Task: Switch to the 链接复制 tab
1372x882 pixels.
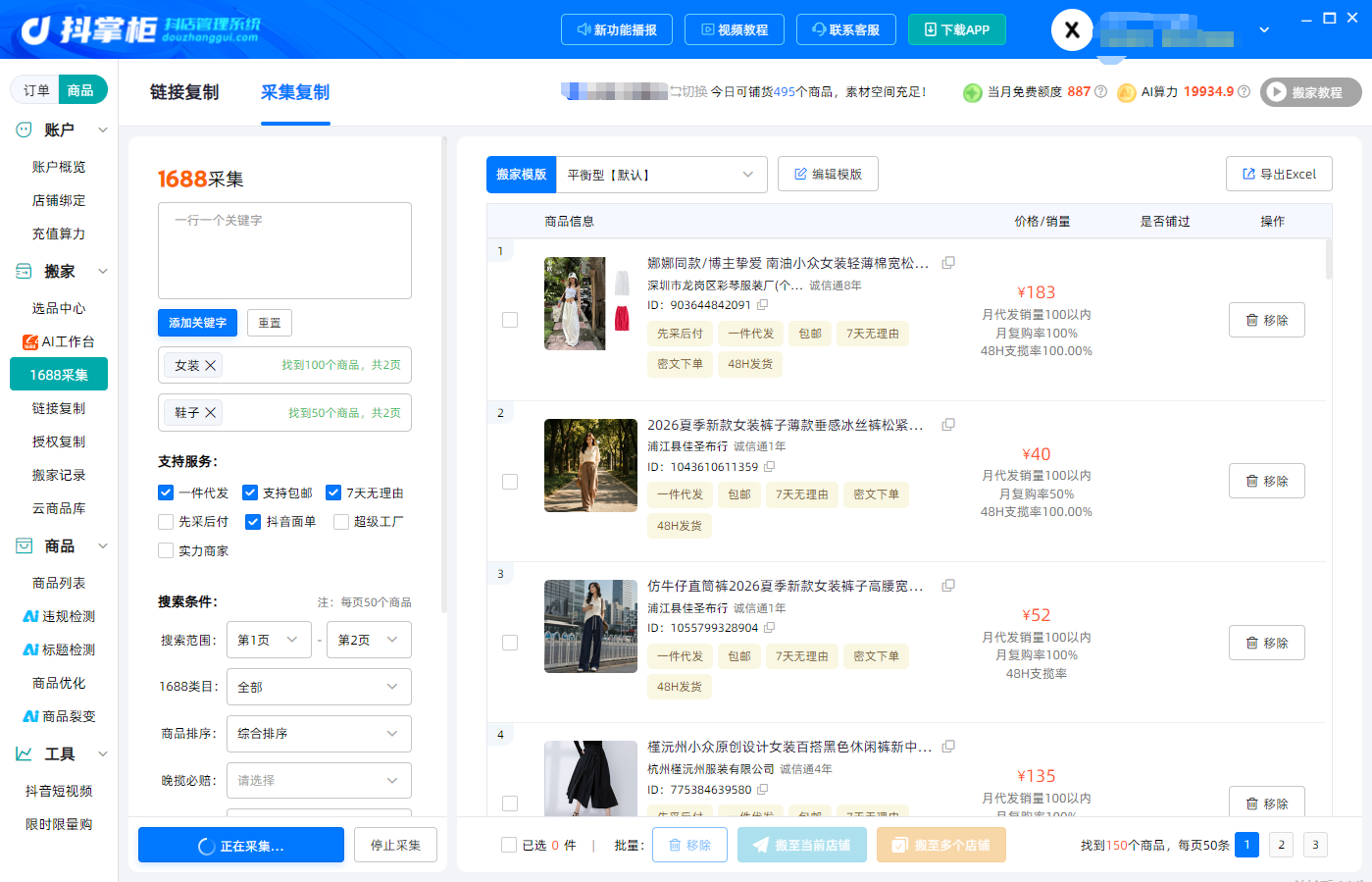Action: [x=184, y=92]
